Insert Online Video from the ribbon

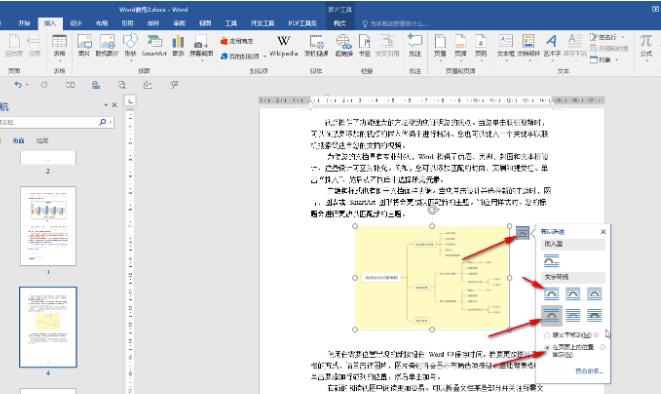[x=316, y=46]
